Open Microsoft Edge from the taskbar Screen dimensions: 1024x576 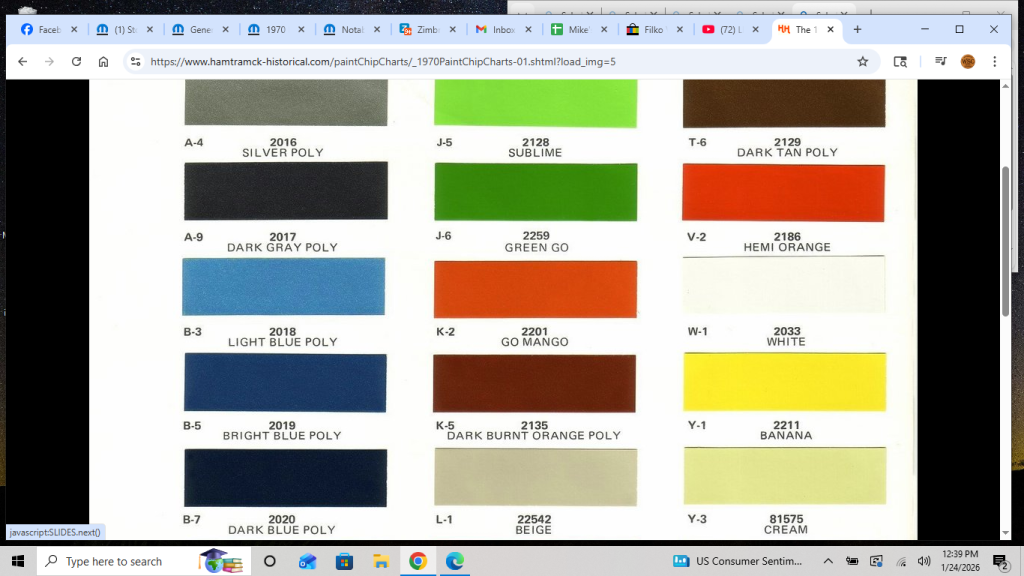click(x=454, y=561)
